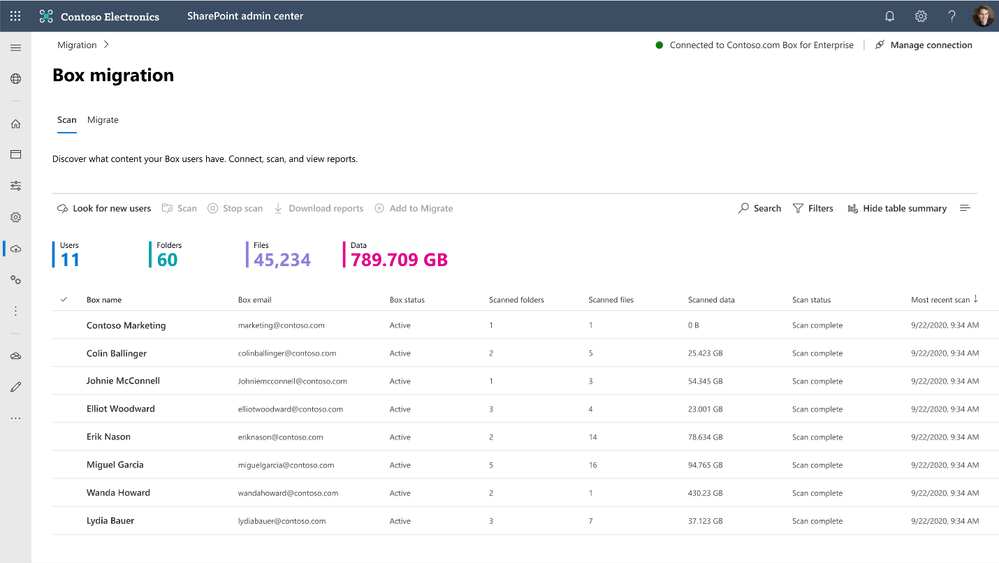The width and height of the screenshot is (999, 563).
Task: Click the 94.765 GB scanned data cell
Action: point(705,465)
